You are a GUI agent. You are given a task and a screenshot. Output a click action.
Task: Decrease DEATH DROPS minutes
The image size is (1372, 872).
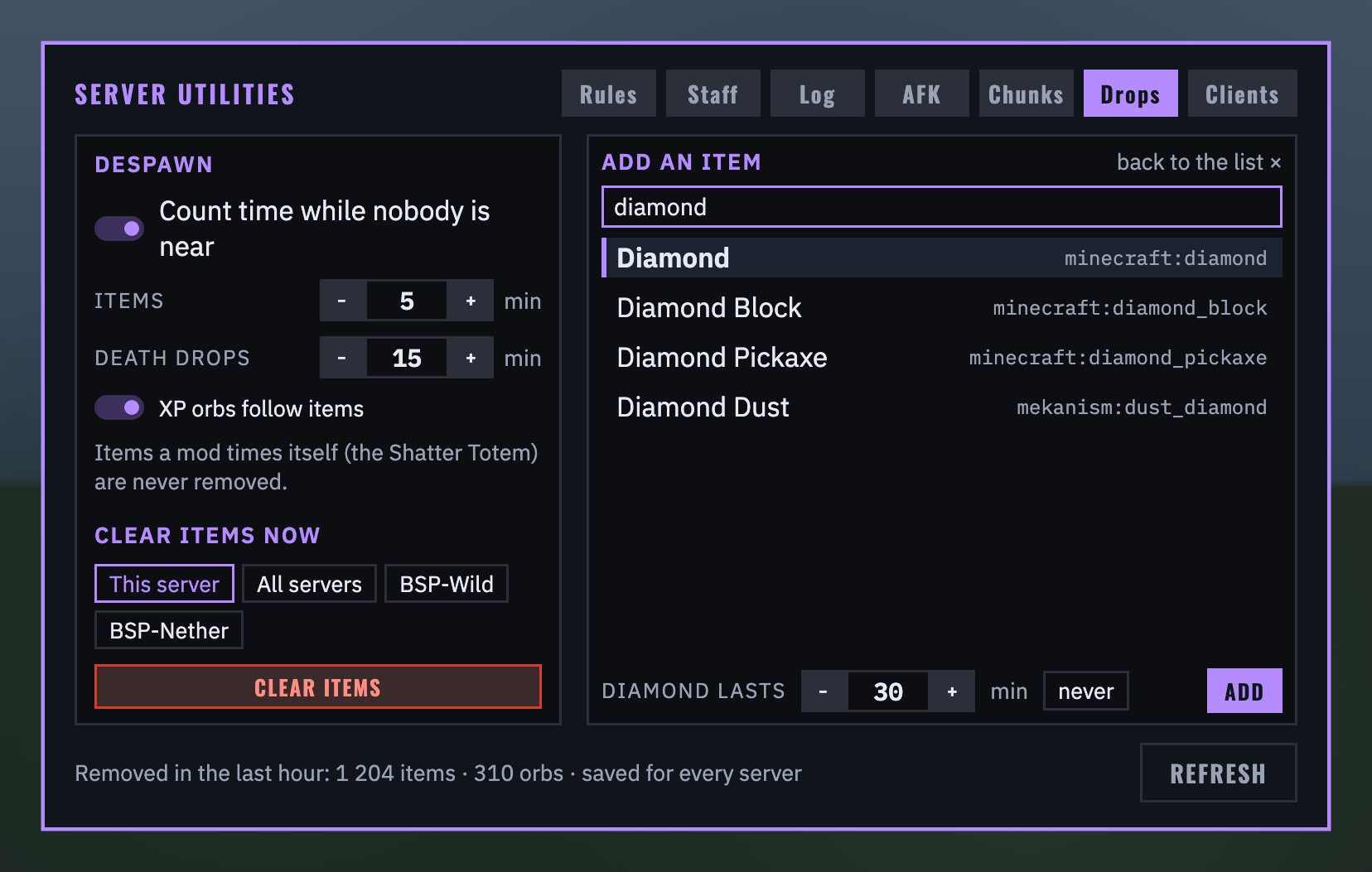pos(342,358)
